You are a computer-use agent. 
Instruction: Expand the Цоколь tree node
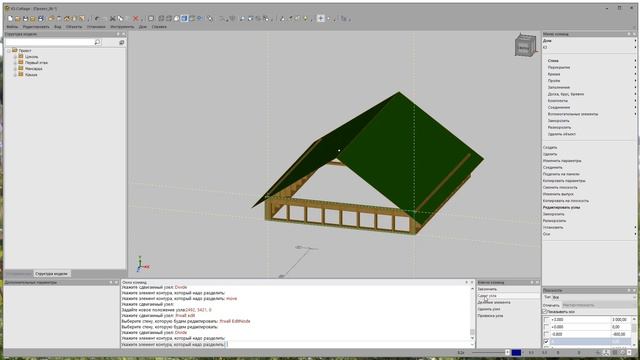click(15, 57)
